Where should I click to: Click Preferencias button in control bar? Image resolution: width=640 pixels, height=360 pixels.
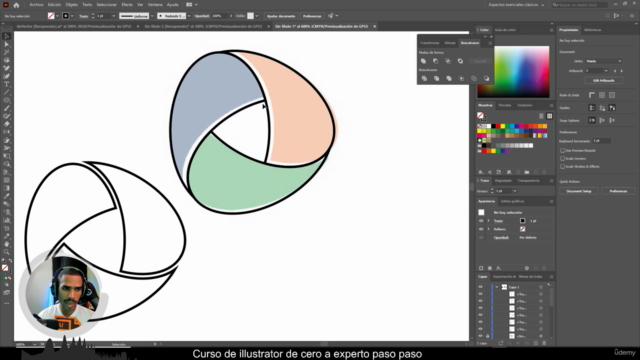(x=312, y=16)
